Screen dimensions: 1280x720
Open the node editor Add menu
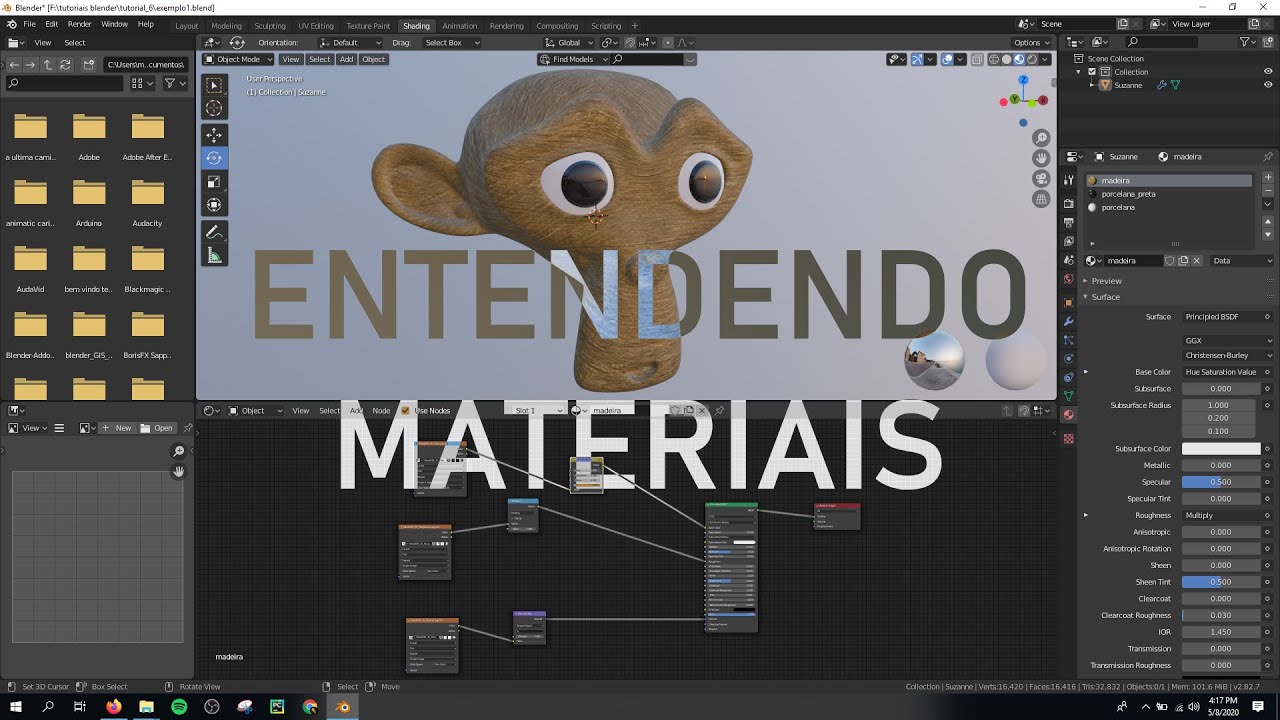[x=355, y=410]
